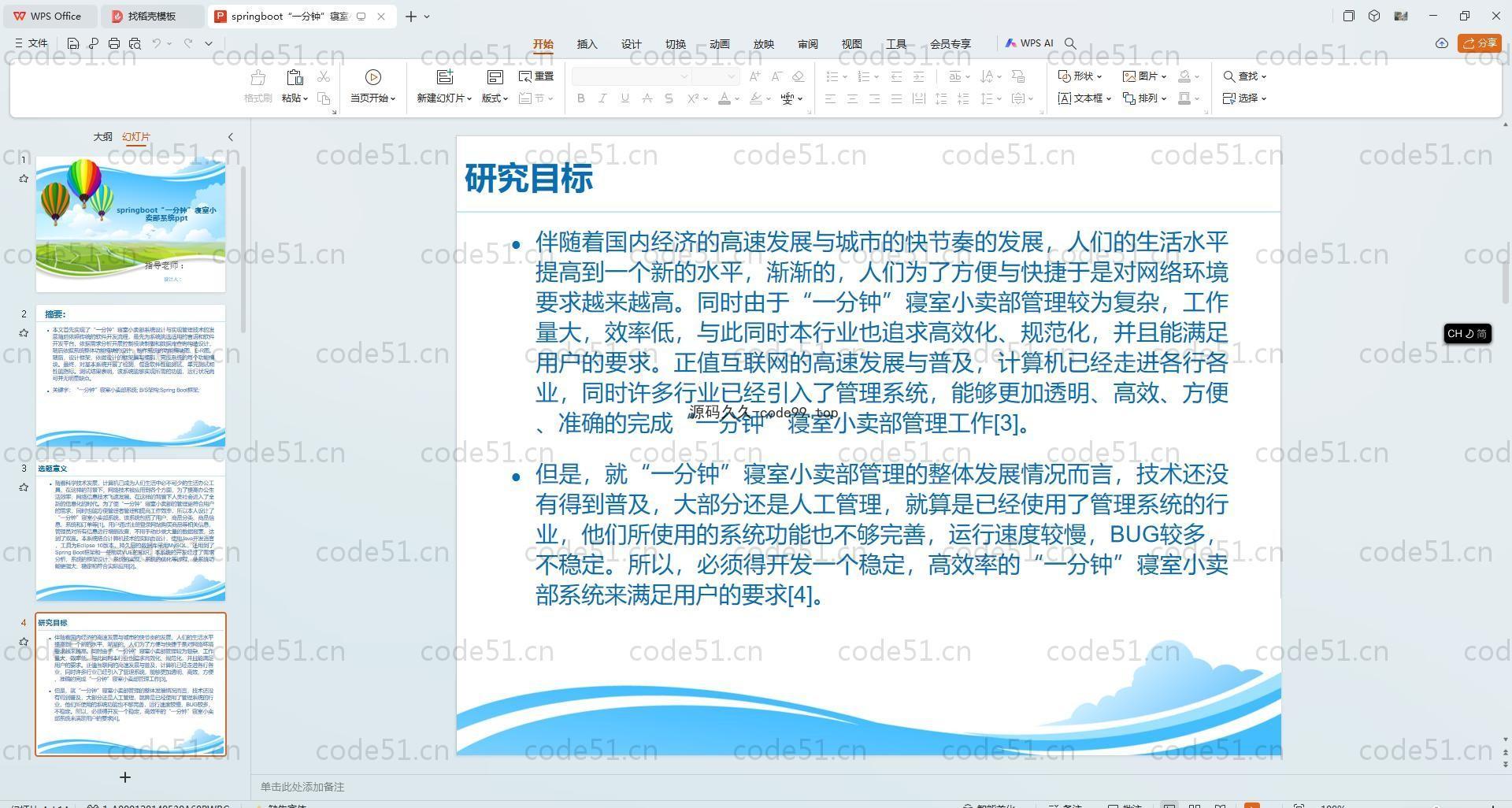Open the Transitions (切换) ribbon tab
Image resolution: width=1512 pixels, height=808 pixels.
[x=676, y=44]
